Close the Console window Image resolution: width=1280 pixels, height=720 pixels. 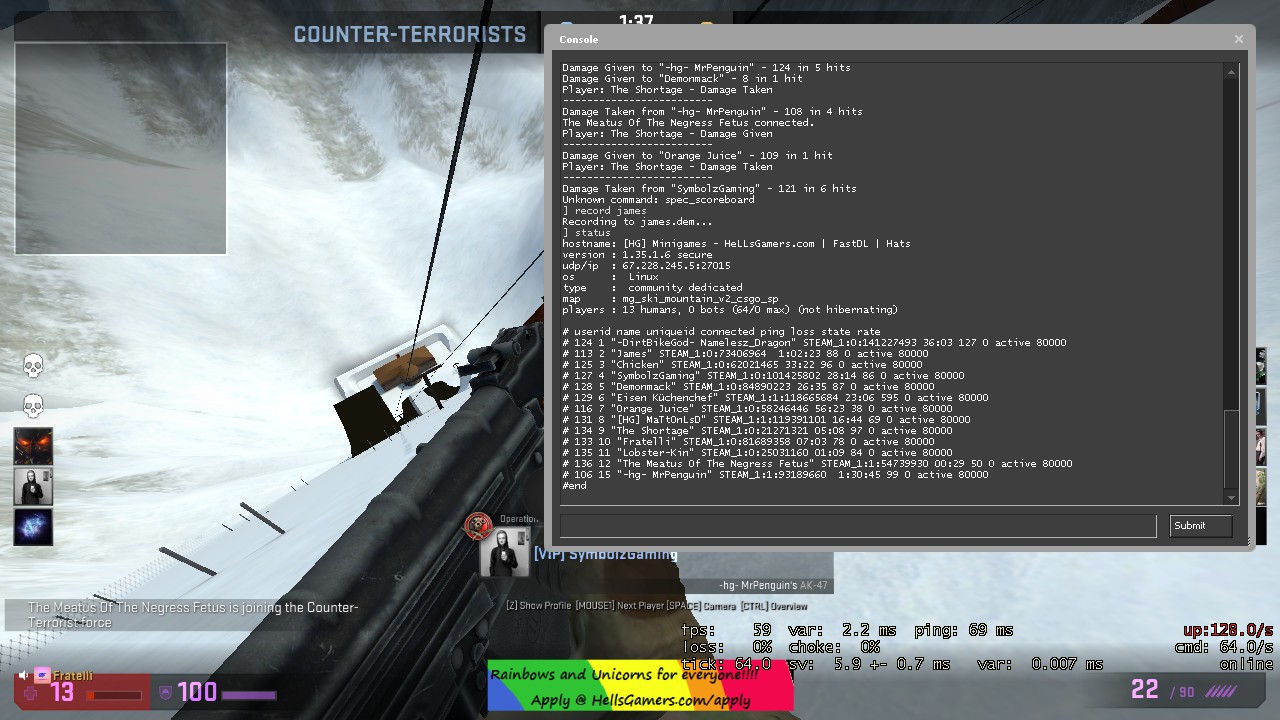click(1239, 39)
